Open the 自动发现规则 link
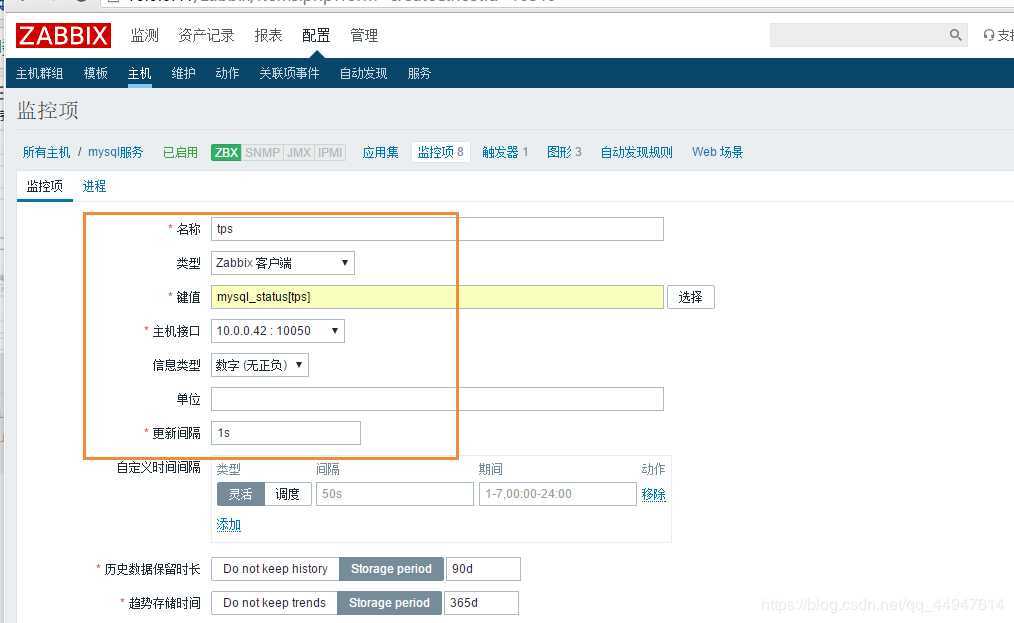The height and width of the screenshot is (623, 1014). click(x=636, y=152)
